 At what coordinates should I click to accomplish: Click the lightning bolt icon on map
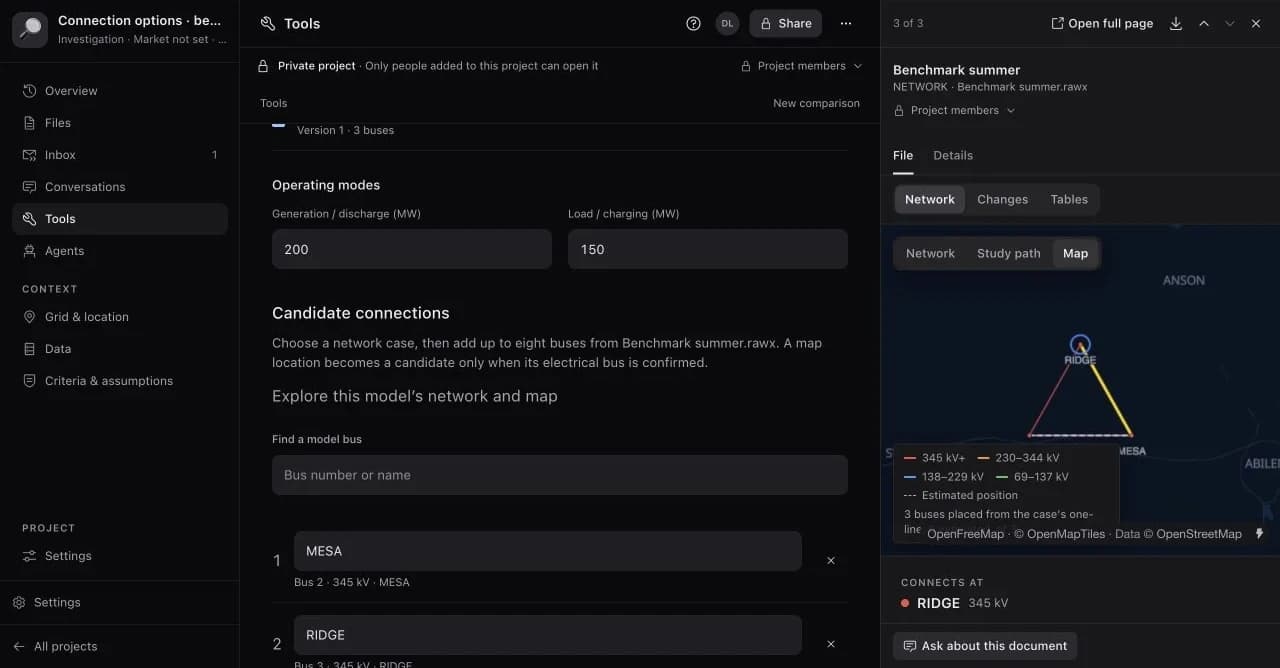[1259, 534]
